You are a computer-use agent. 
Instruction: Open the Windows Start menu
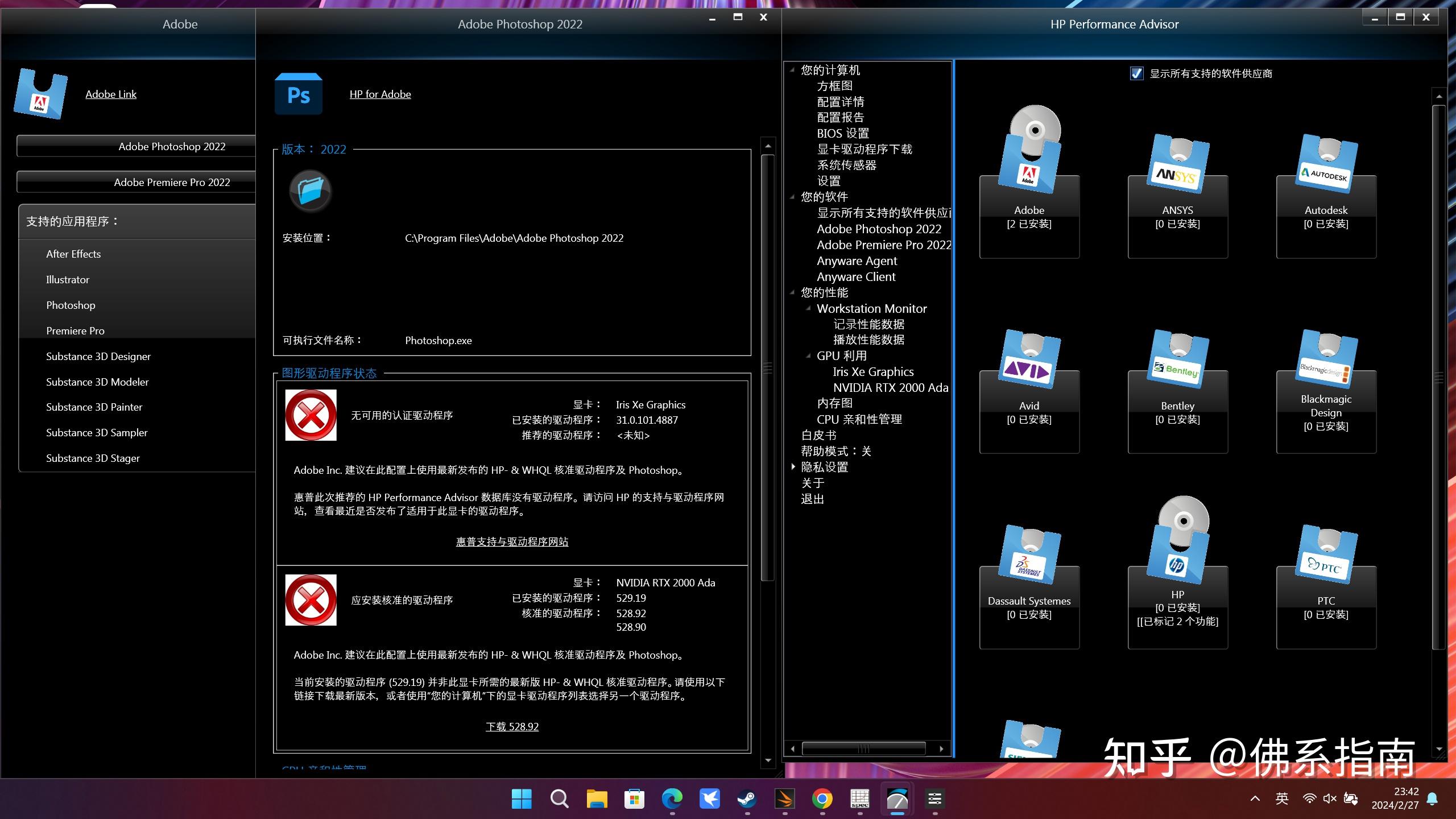(522, 799)
